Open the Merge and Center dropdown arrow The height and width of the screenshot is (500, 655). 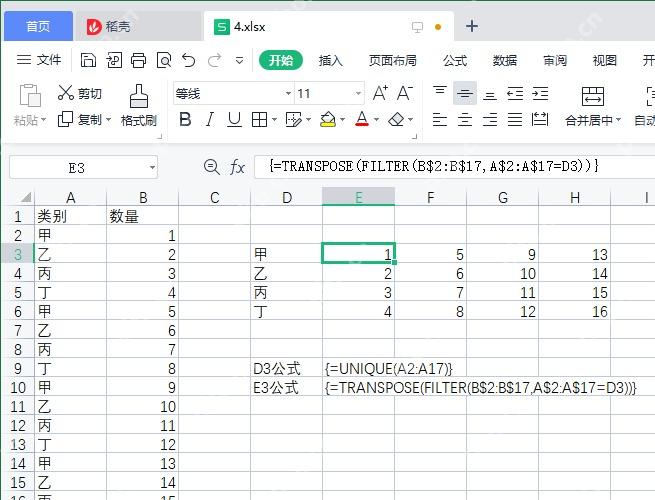(x=618, y=120)
